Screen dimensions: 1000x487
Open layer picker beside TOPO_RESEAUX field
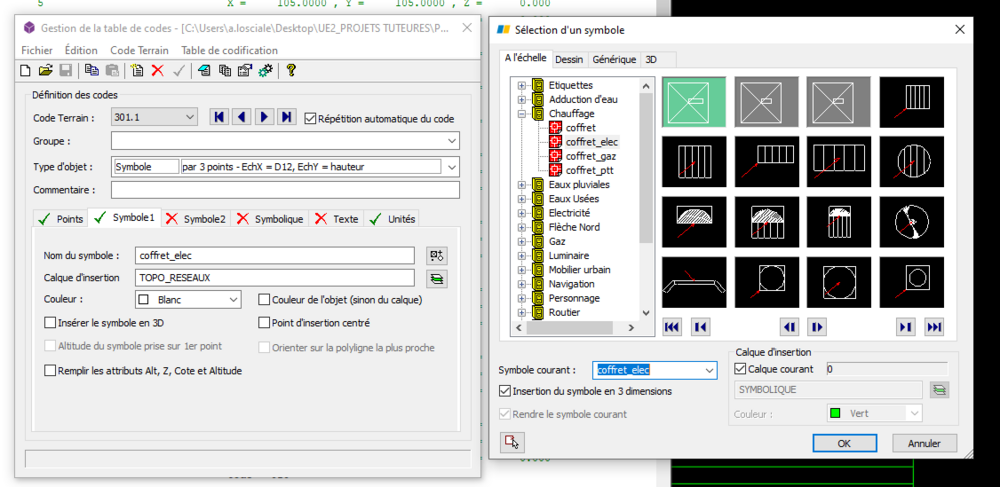(x=437, y=278)
